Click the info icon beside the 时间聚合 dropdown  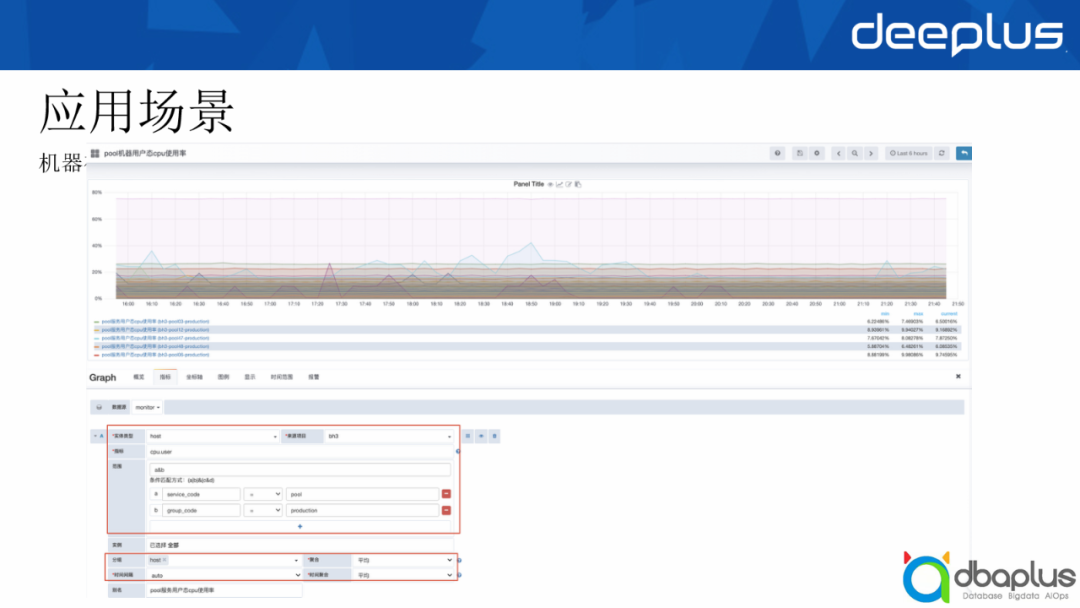459,575
